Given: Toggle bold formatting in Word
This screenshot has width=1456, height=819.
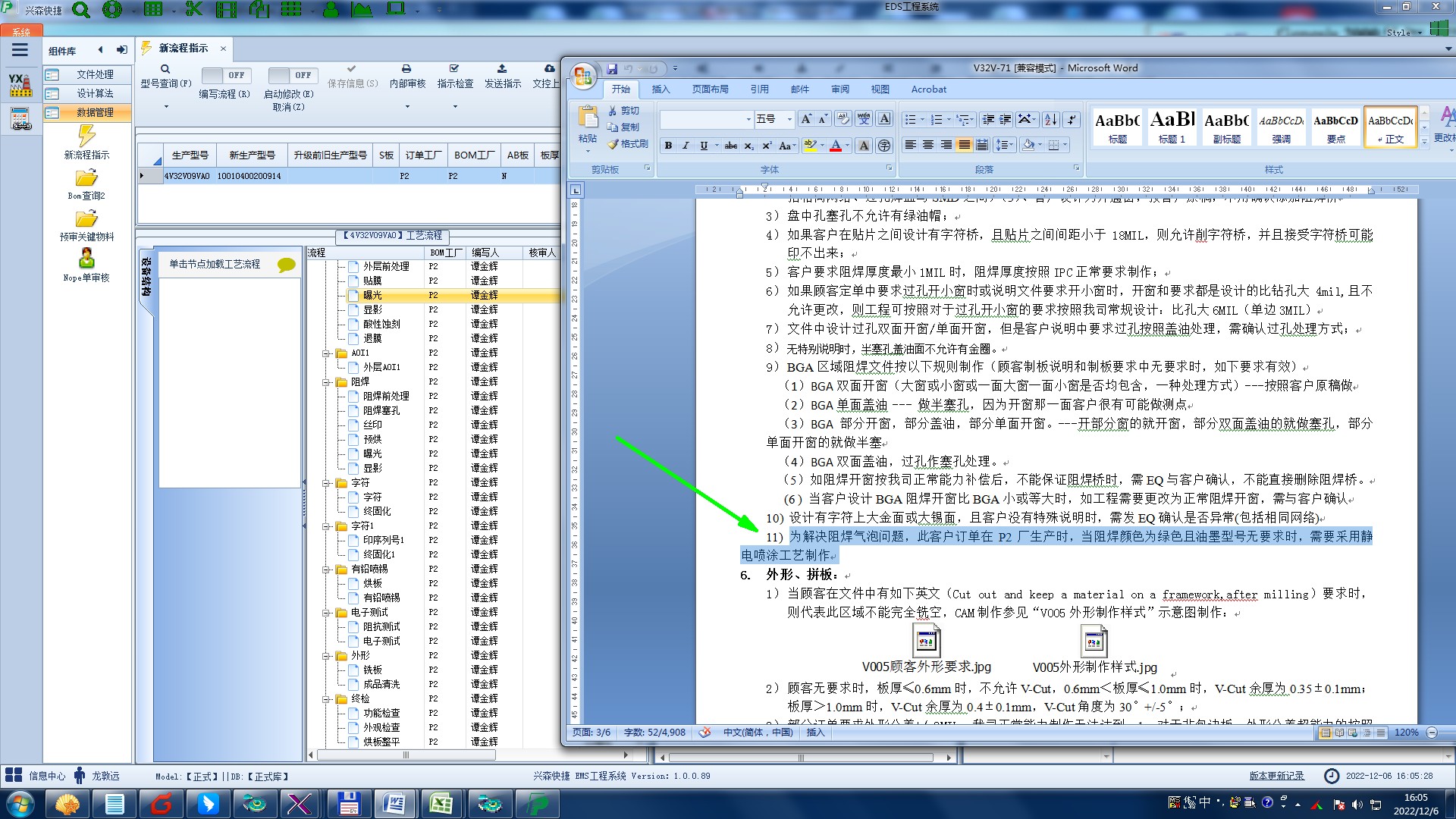Looking at the screenshot, I should [x=668, y=146].
